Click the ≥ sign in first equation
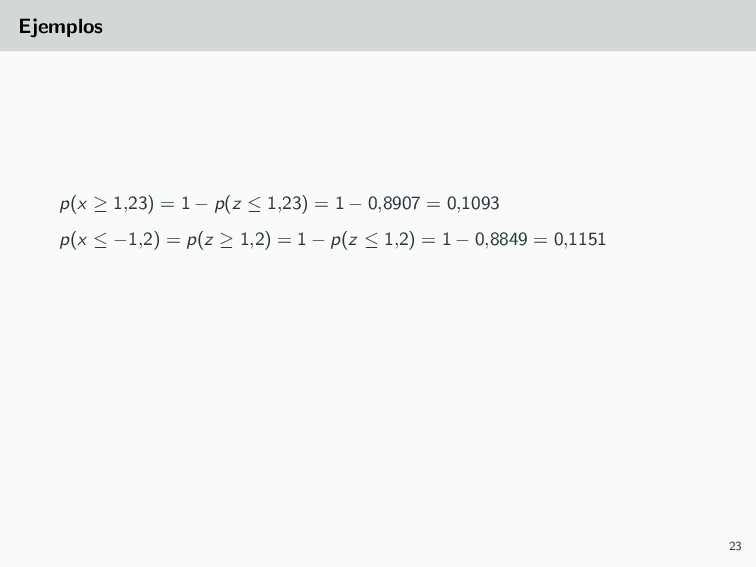 100,204
